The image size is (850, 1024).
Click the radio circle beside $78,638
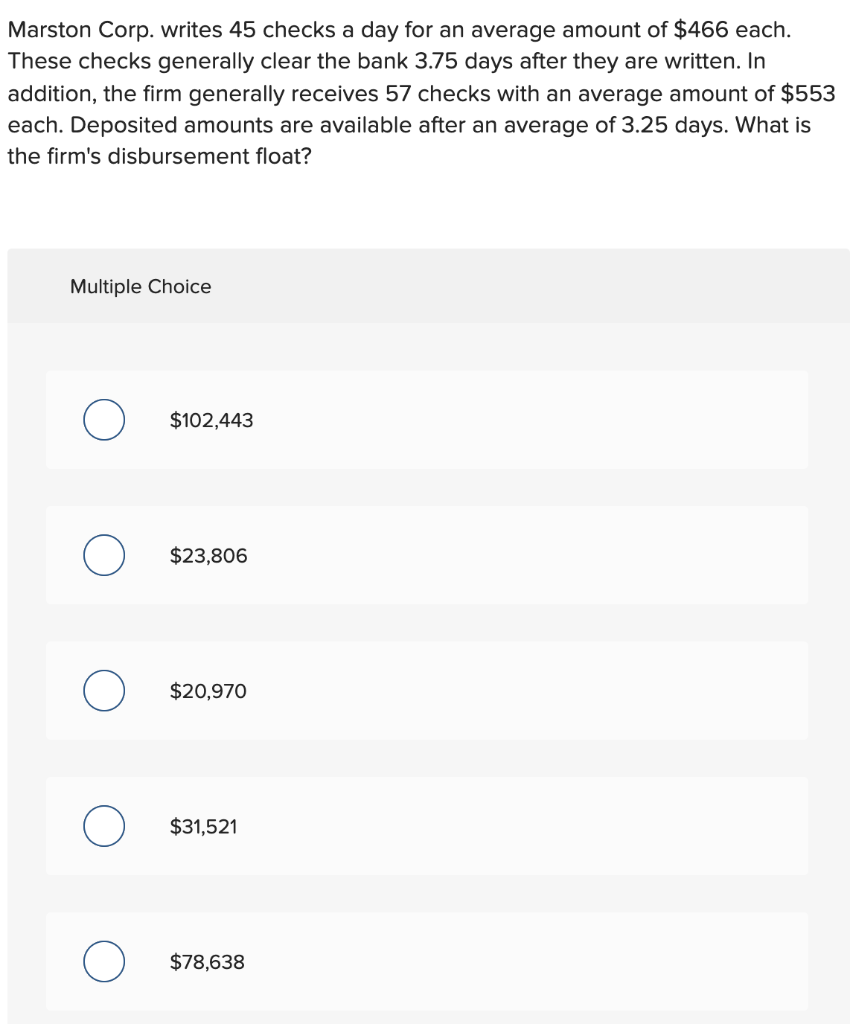(103, 962)
